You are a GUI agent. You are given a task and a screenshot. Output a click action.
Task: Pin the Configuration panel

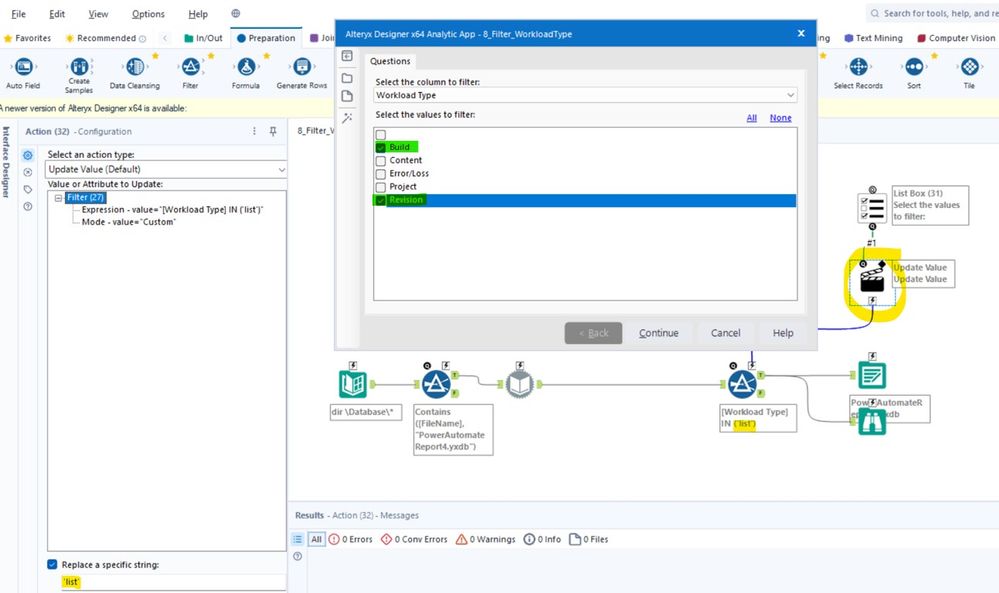(273, 131)
